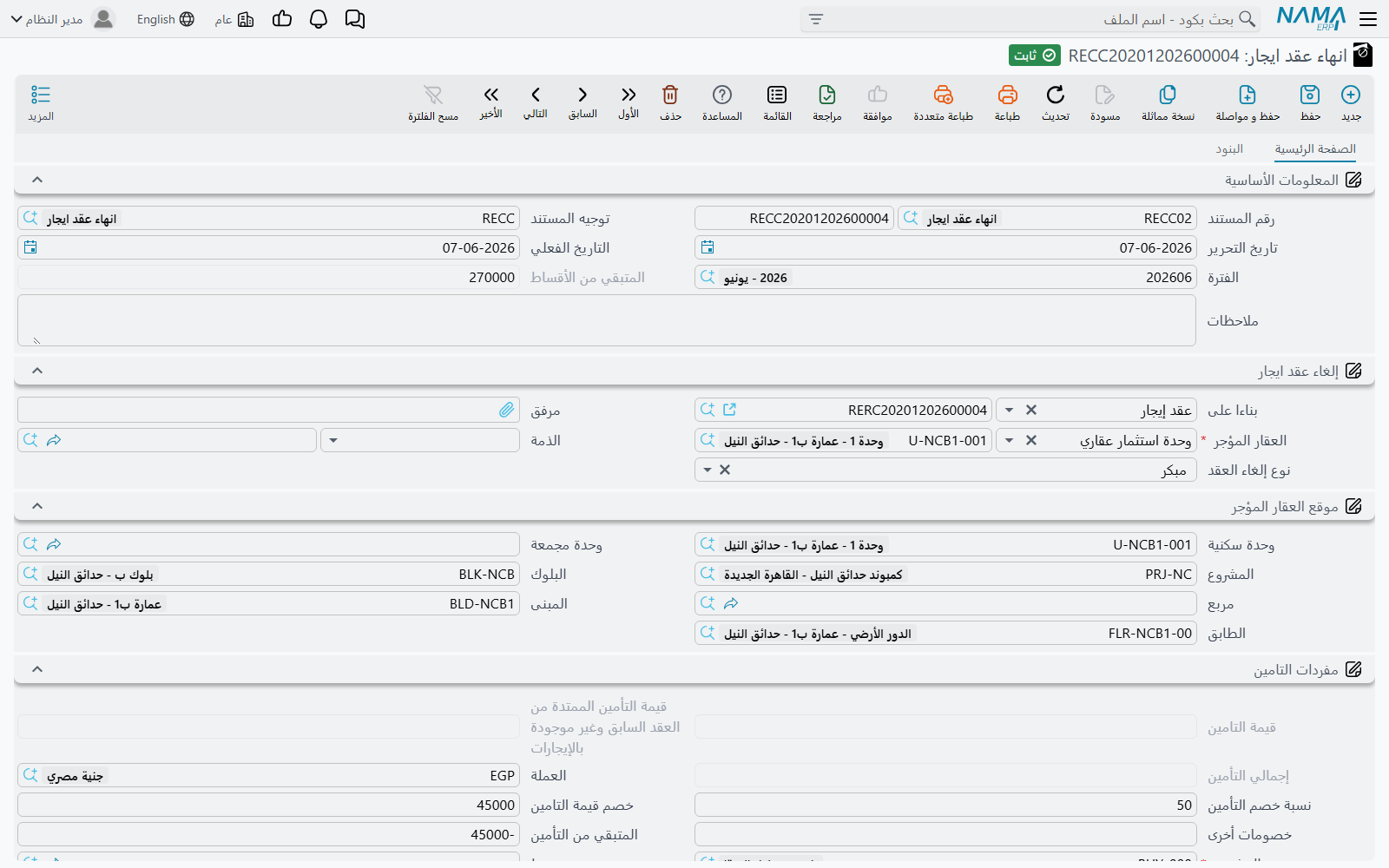The height and width of the screenshot is (868, 1389).
Task: Switch to the البنود tab
Action: click(1229, 149)
